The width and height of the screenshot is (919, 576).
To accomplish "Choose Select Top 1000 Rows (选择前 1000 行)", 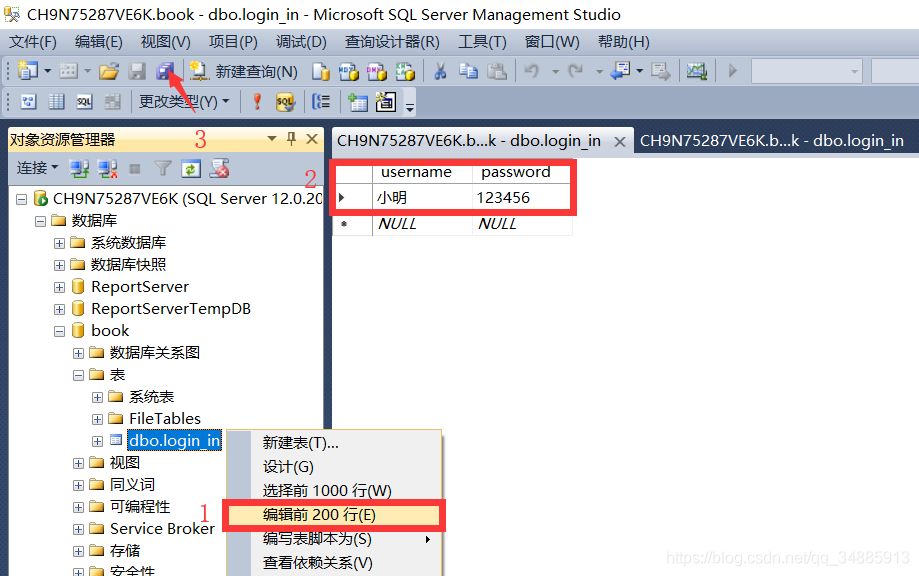I will pyautogui.click(x=333, y=490).
